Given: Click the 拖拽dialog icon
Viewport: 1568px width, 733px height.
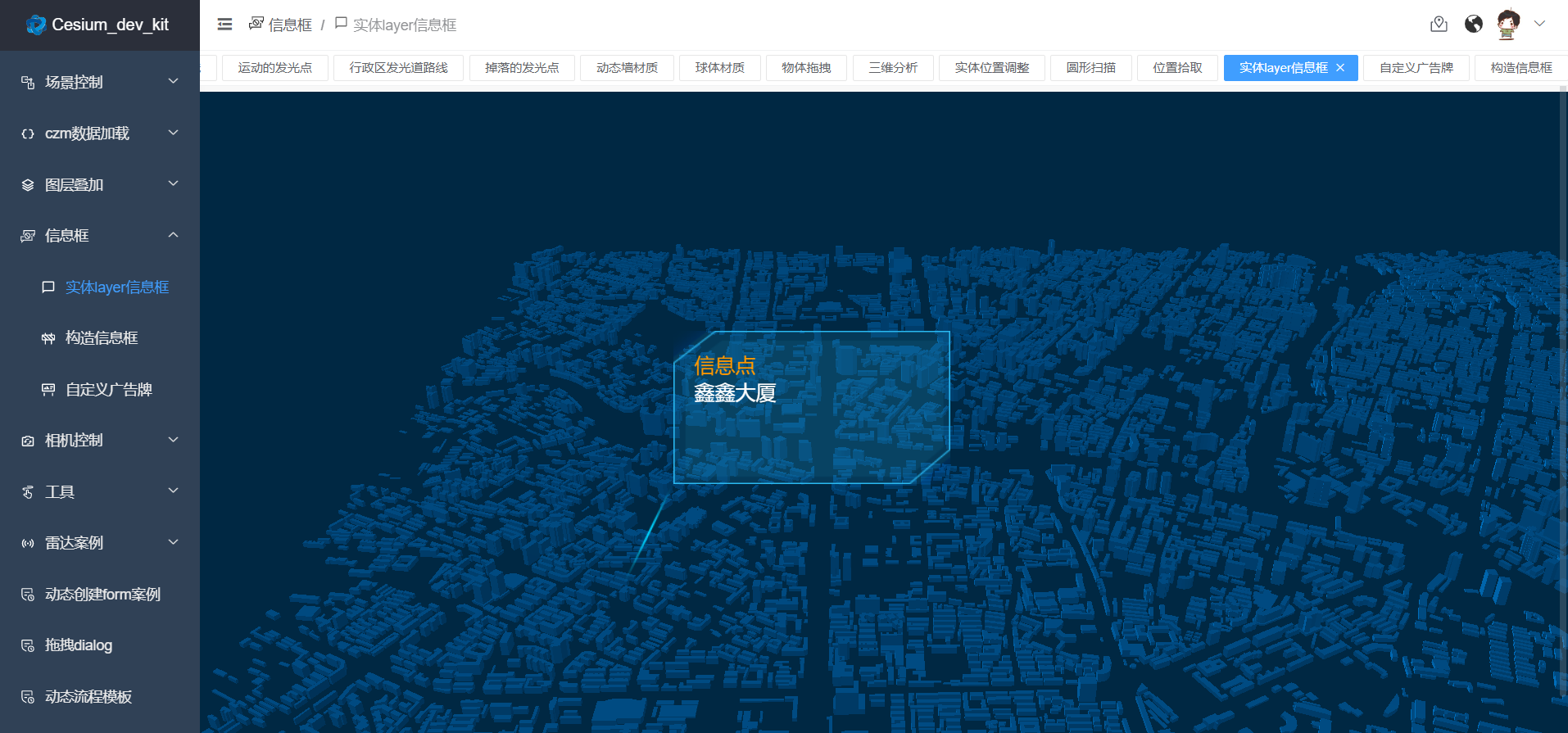Looking at the screenshot, I should coord(28,645).
